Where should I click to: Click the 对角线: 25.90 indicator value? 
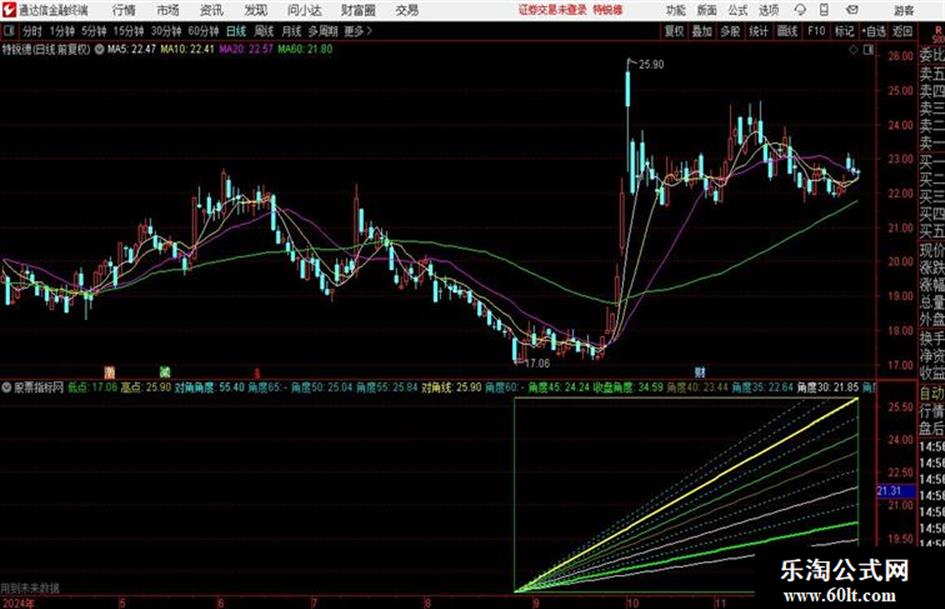point(451,387)
